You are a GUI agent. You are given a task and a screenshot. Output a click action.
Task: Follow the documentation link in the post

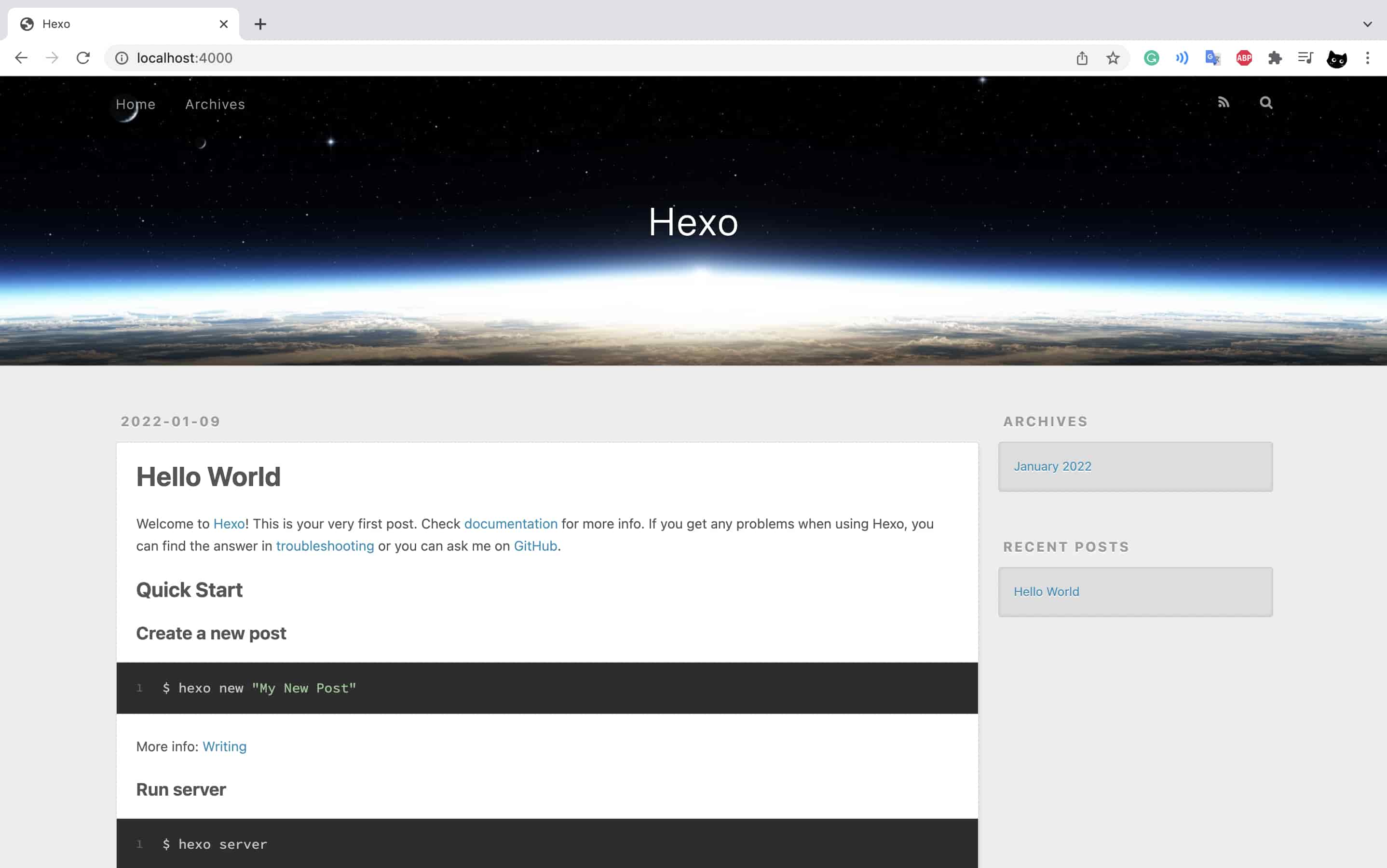pos(510,524)
